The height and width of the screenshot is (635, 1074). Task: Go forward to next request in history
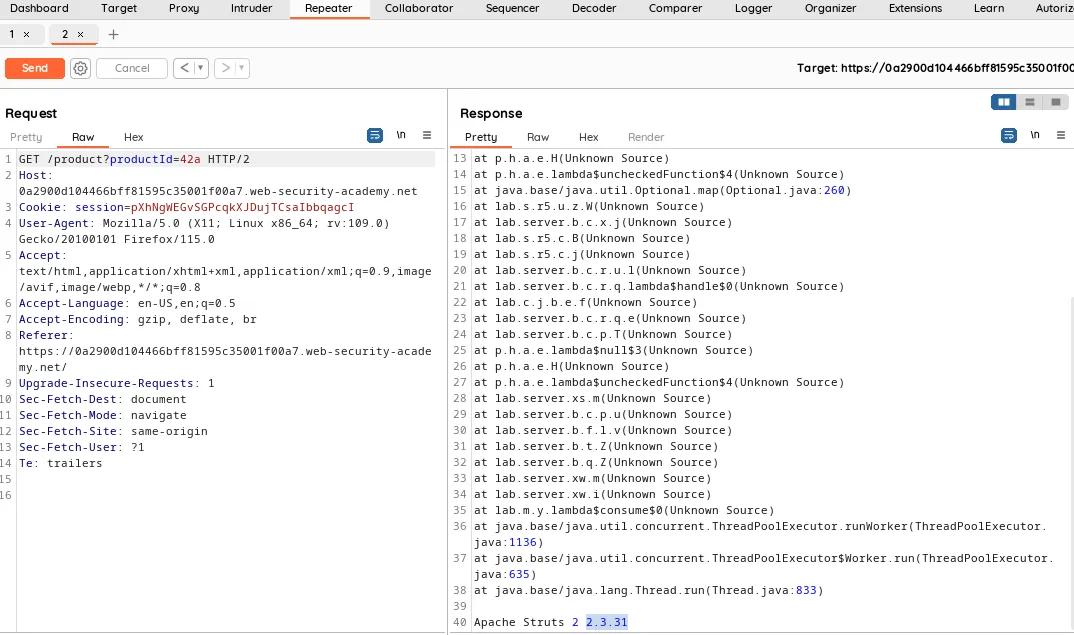point(225,68)
